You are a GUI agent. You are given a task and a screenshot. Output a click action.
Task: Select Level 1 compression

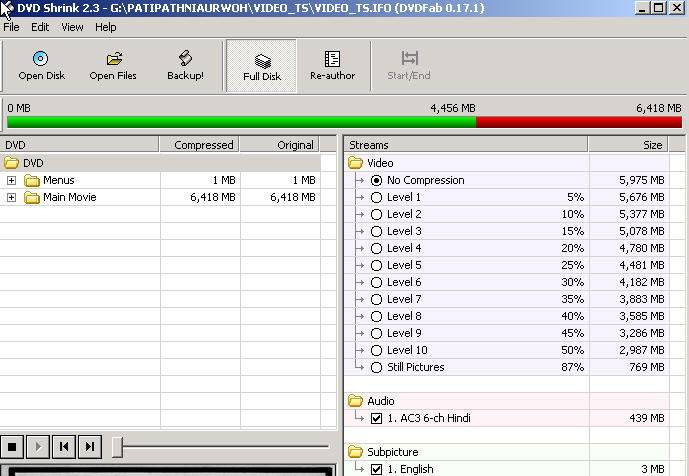click(x=376, y=198)
